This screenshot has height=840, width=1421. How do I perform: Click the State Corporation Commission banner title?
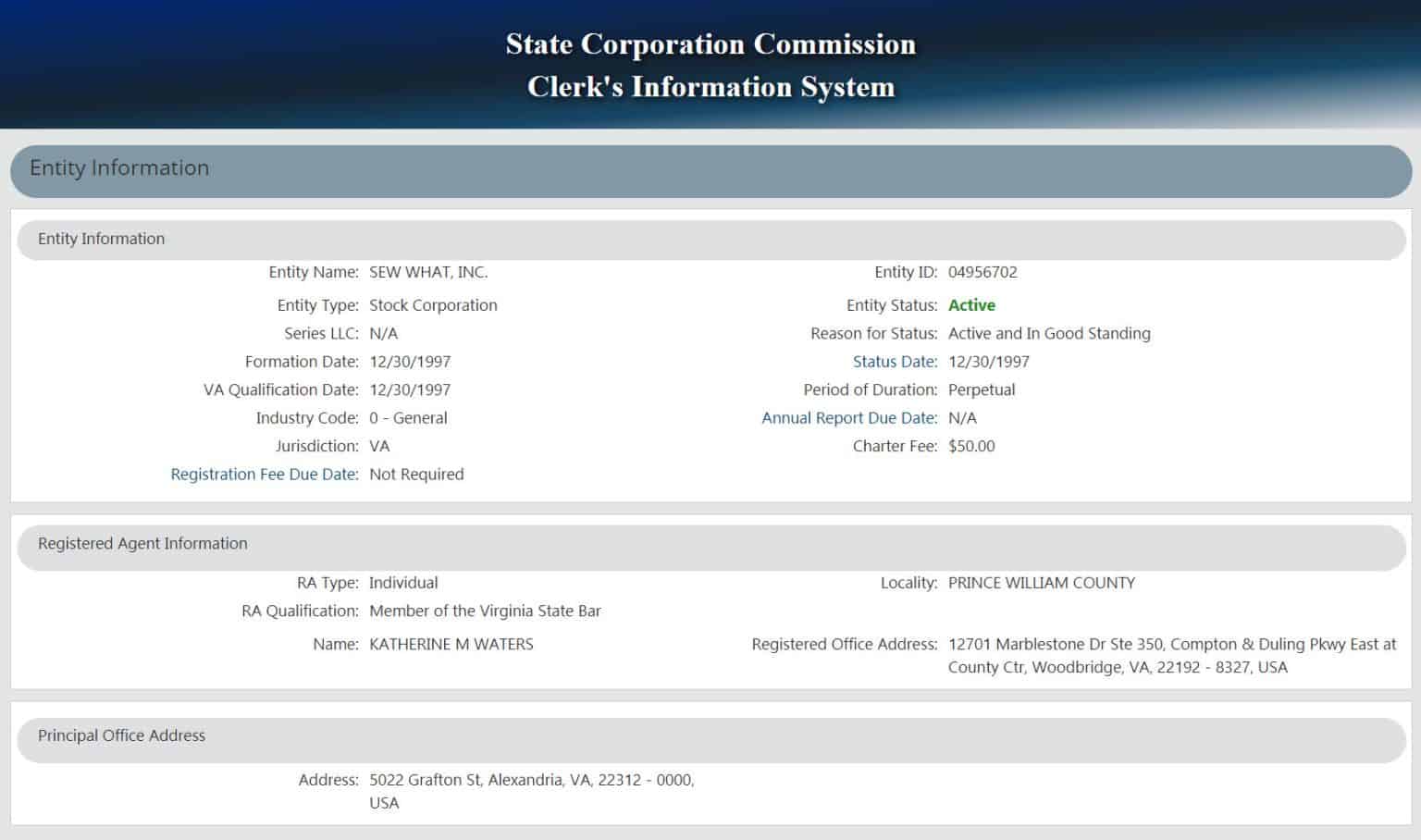(710, 44)
